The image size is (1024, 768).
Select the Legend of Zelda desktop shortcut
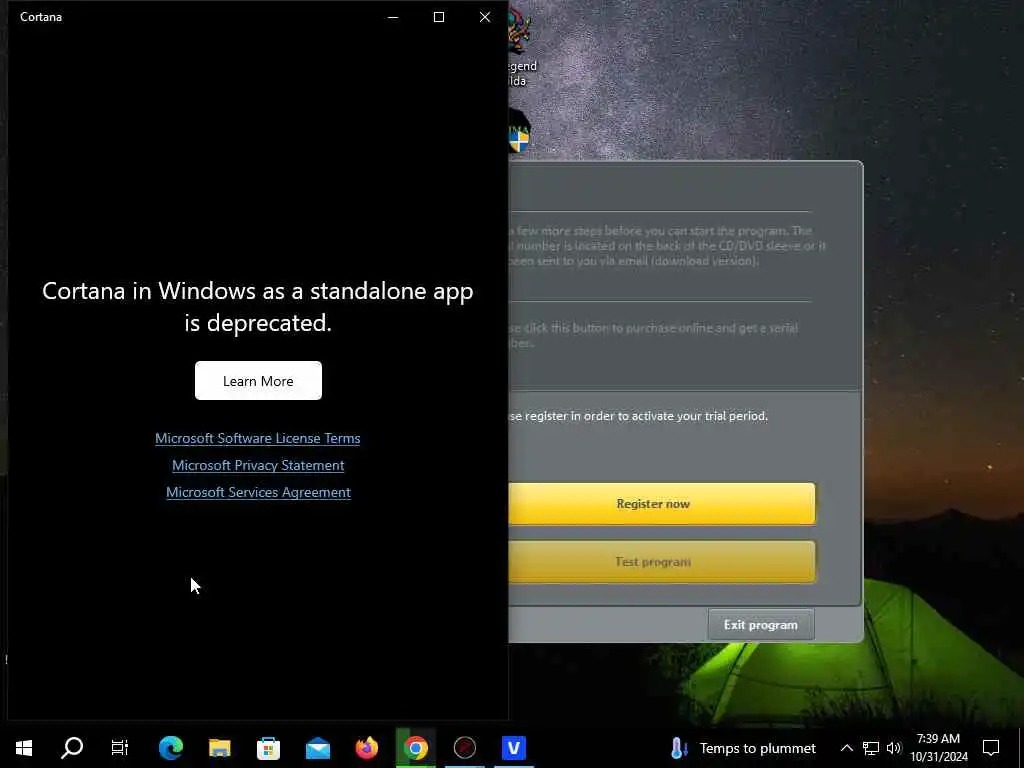click(520, 46)
